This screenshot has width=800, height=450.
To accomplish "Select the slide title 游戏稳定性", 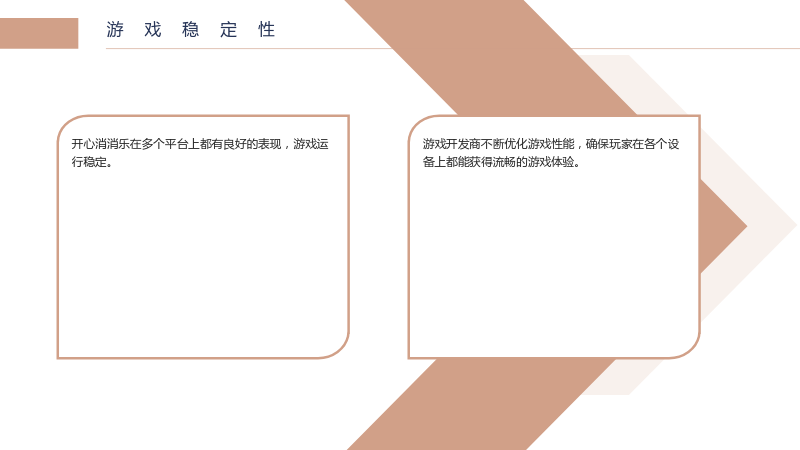I will coord(191,30).
